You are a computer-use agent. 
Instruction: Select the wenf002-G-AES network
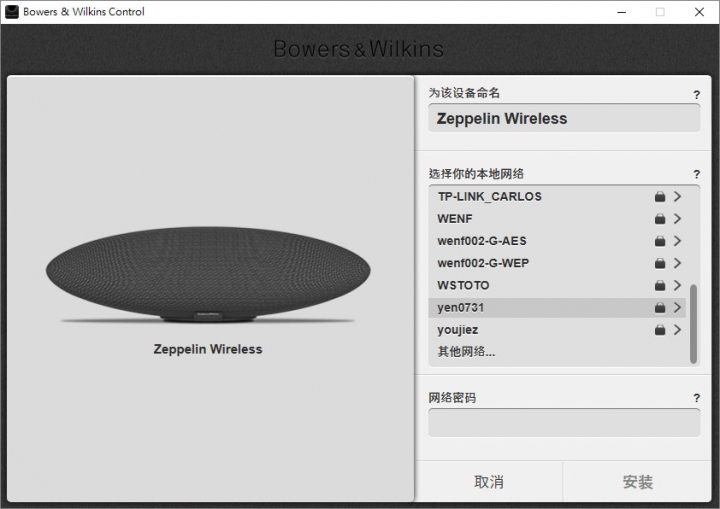coord(557,241)
